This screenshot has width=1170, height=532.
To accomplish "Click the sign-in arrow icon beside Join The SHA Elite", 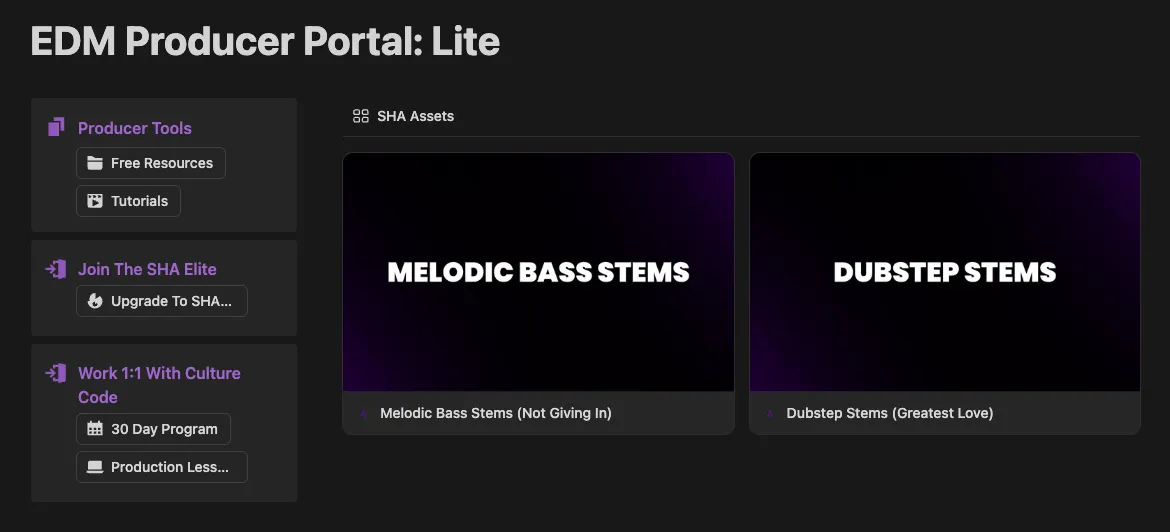I will (56, 269).
